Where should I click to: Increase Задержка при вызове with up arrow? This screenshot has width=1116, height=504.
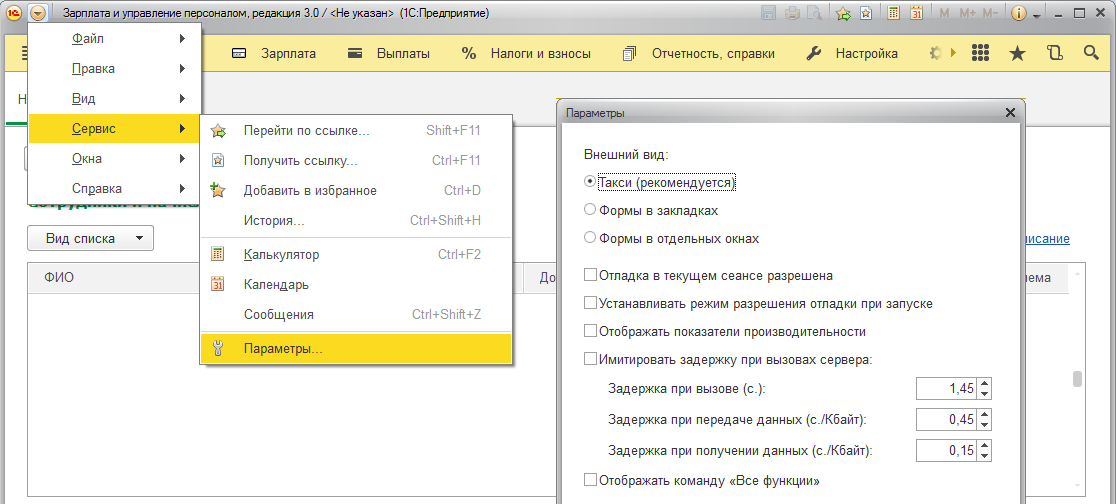pos(985,383)
